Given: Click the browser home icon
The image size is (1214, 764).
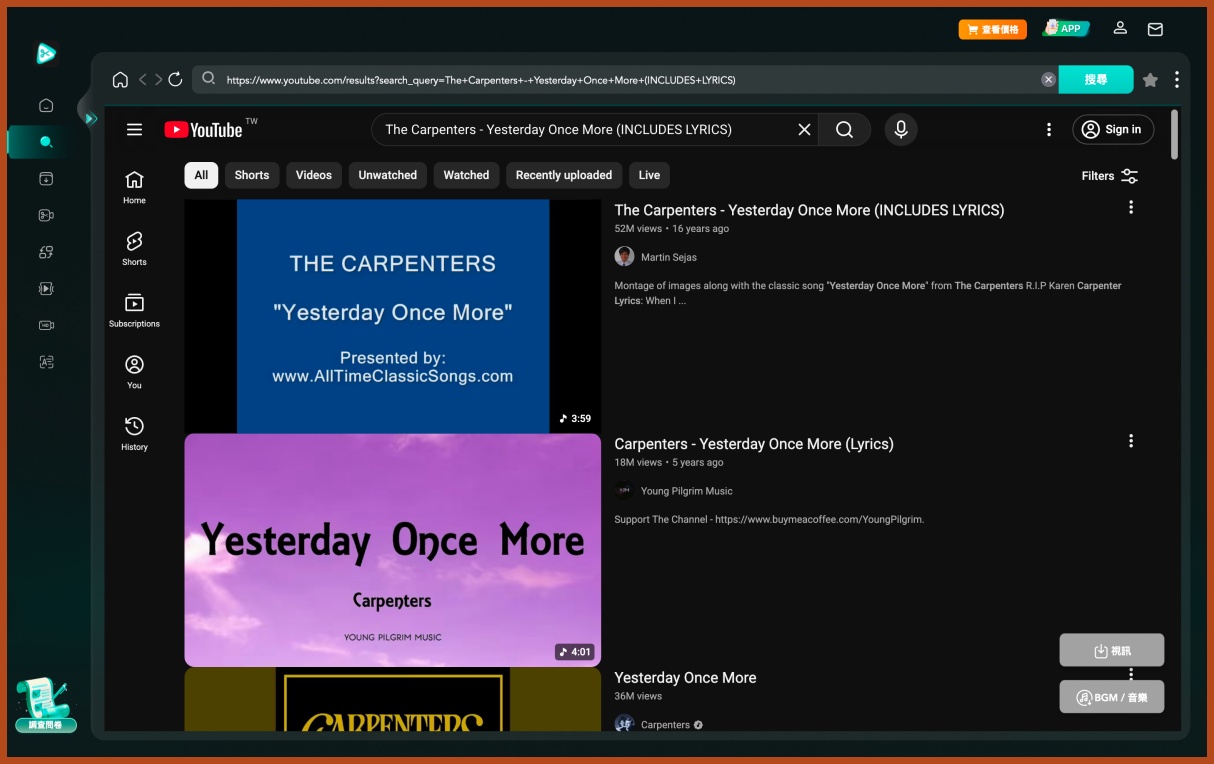Looking at the screenshot, I should point(120,80).
